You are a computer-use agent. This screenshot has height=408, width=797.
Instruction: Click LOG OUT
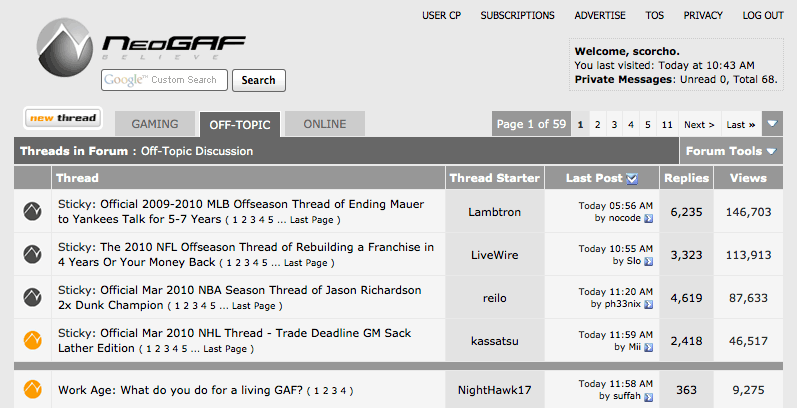tap(763, 16)
